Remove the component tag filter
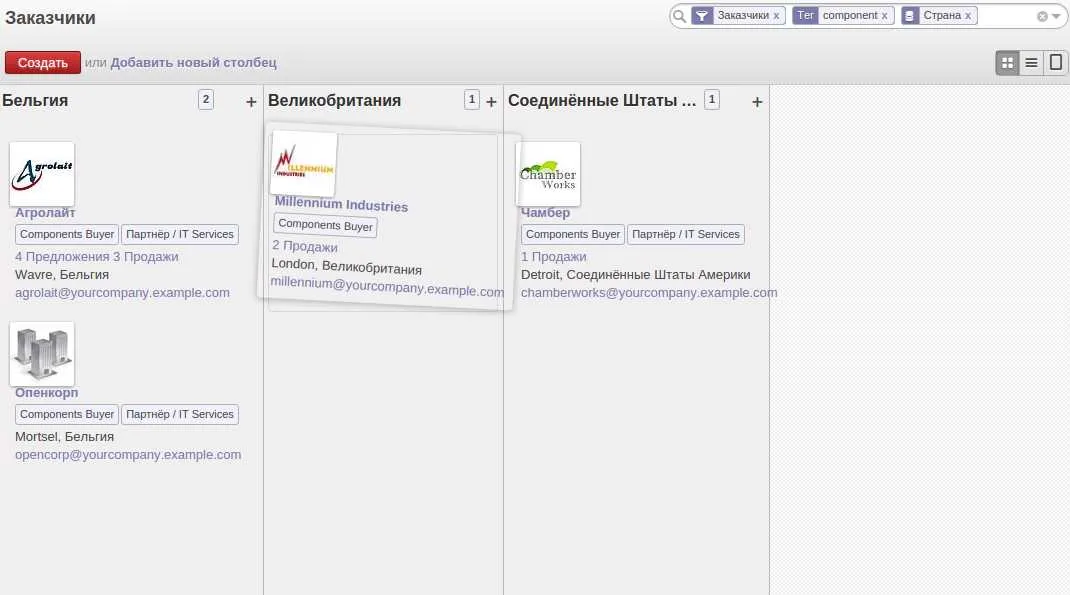The image size is (1070, 595). [884, 16]
